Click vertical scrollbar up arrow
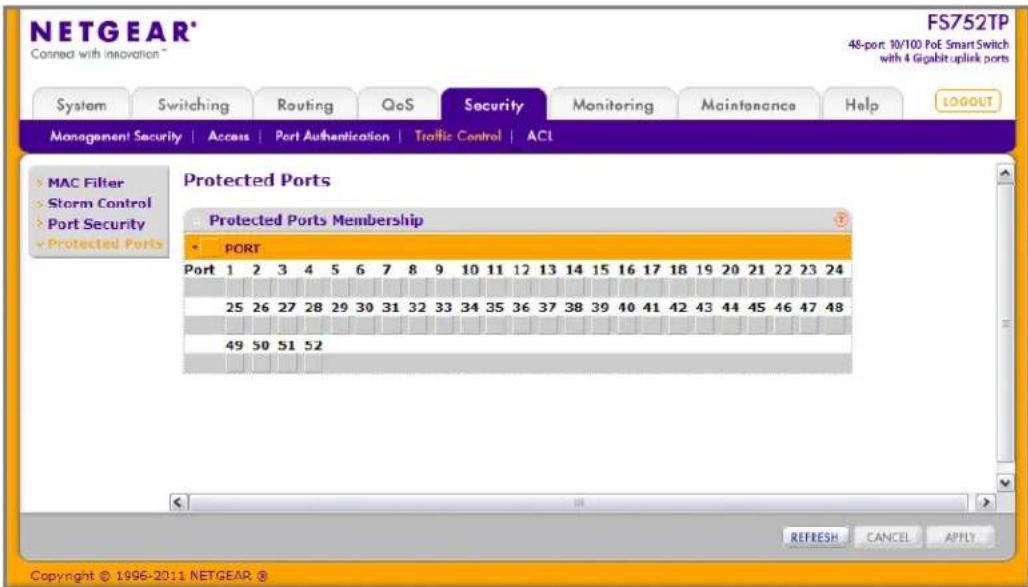Image resolution: width=1028 pixels, height=587 pixels. 1004,173
